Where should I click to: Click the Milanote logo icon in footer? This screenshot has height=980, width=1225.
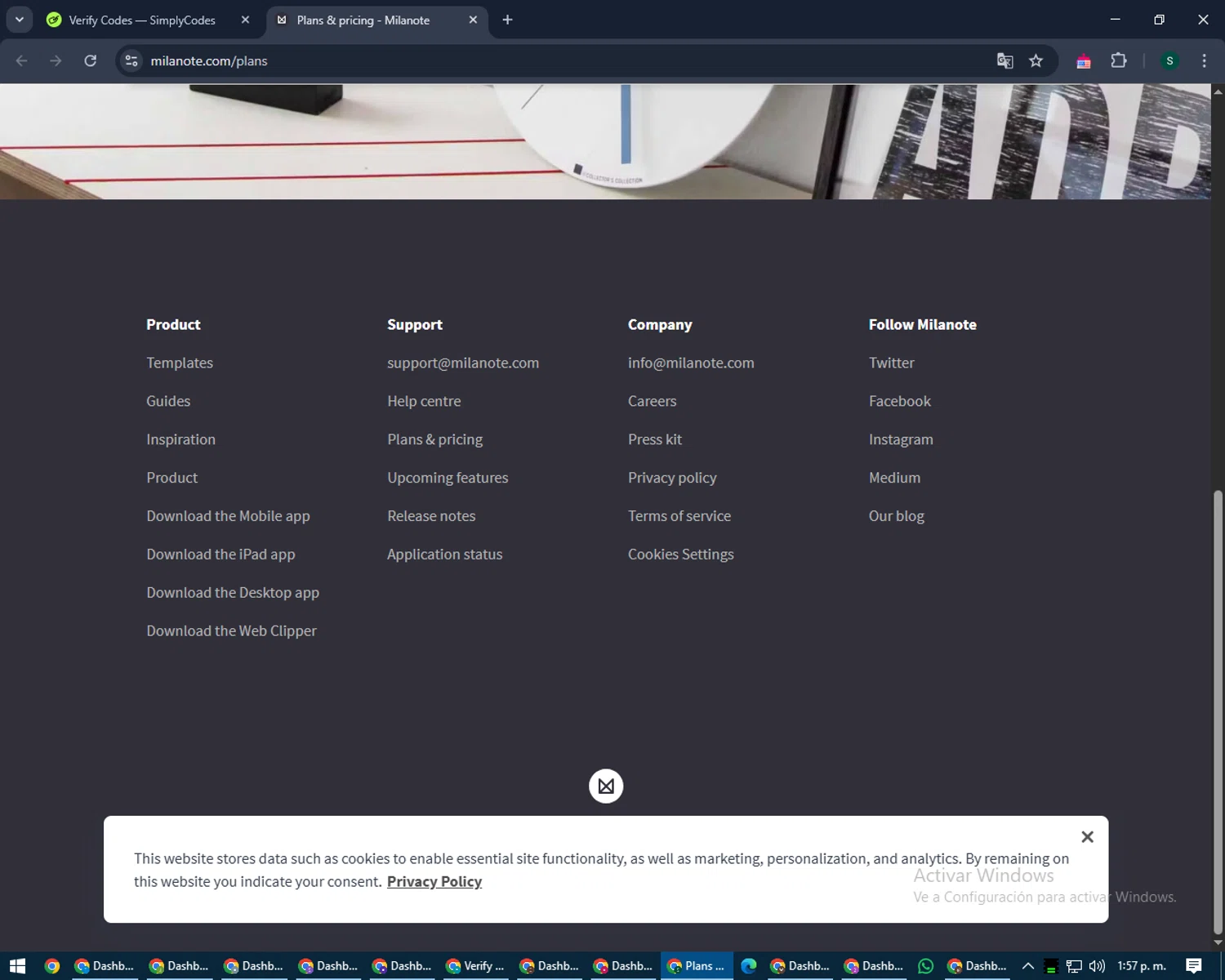point(606,786)
